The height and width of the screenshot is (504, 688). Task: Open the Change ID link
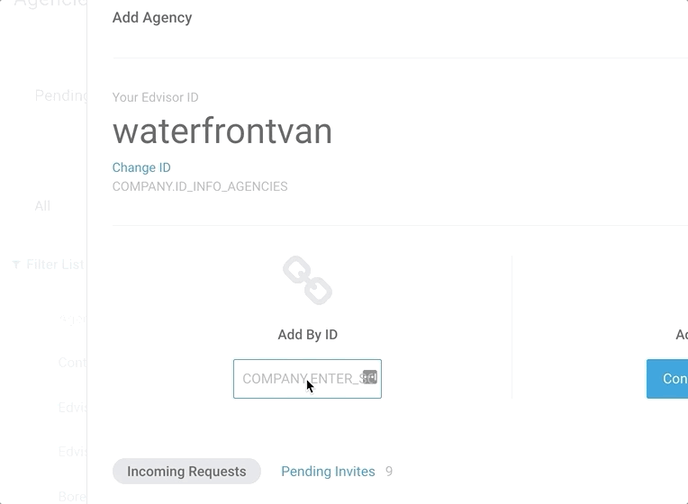pyautogui.click(x=141, y=168)
